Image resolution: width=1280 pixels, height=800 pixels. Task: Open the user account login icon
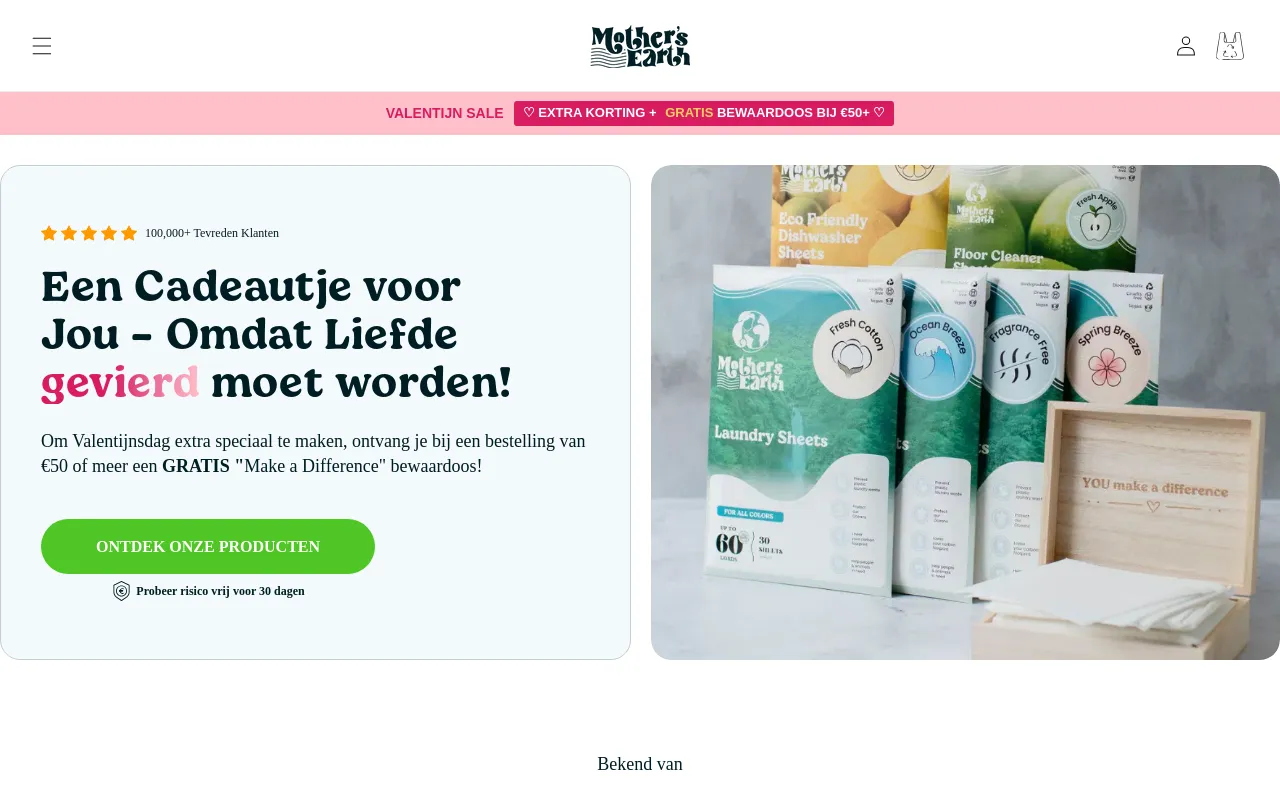[x=1186, y=46]
